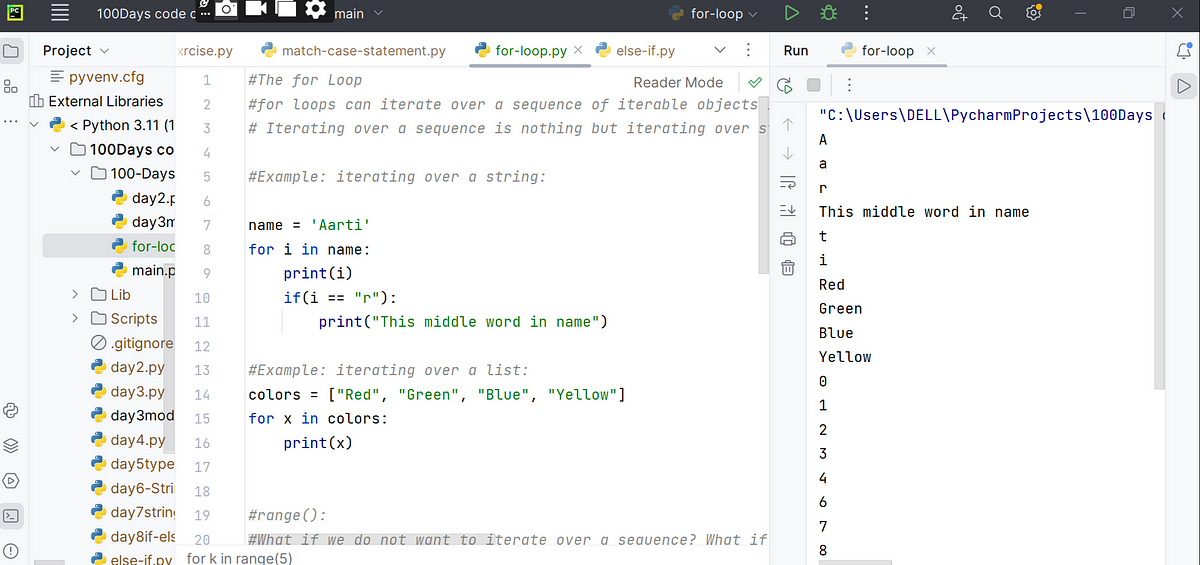Collapse the Python 3.11 node

tap(36, 125)
